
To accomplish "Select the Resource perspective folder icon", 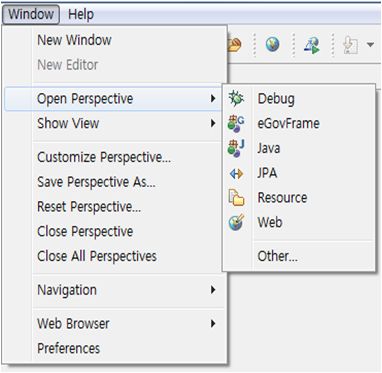I will 236,198.
